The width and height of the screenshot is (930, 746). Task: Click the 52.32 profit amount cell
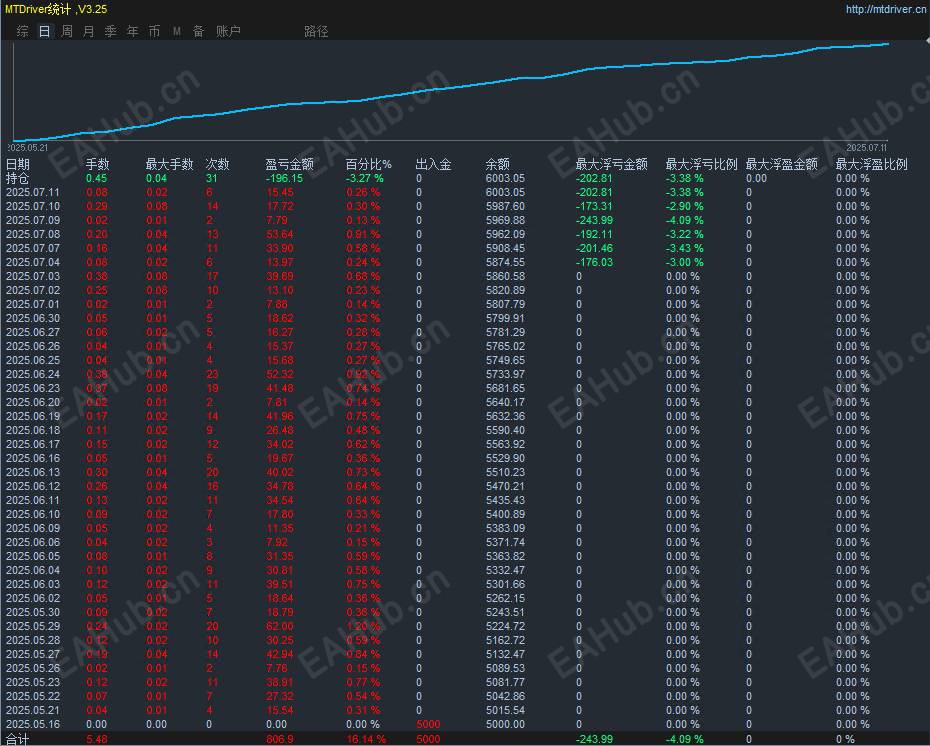point(280,374)
